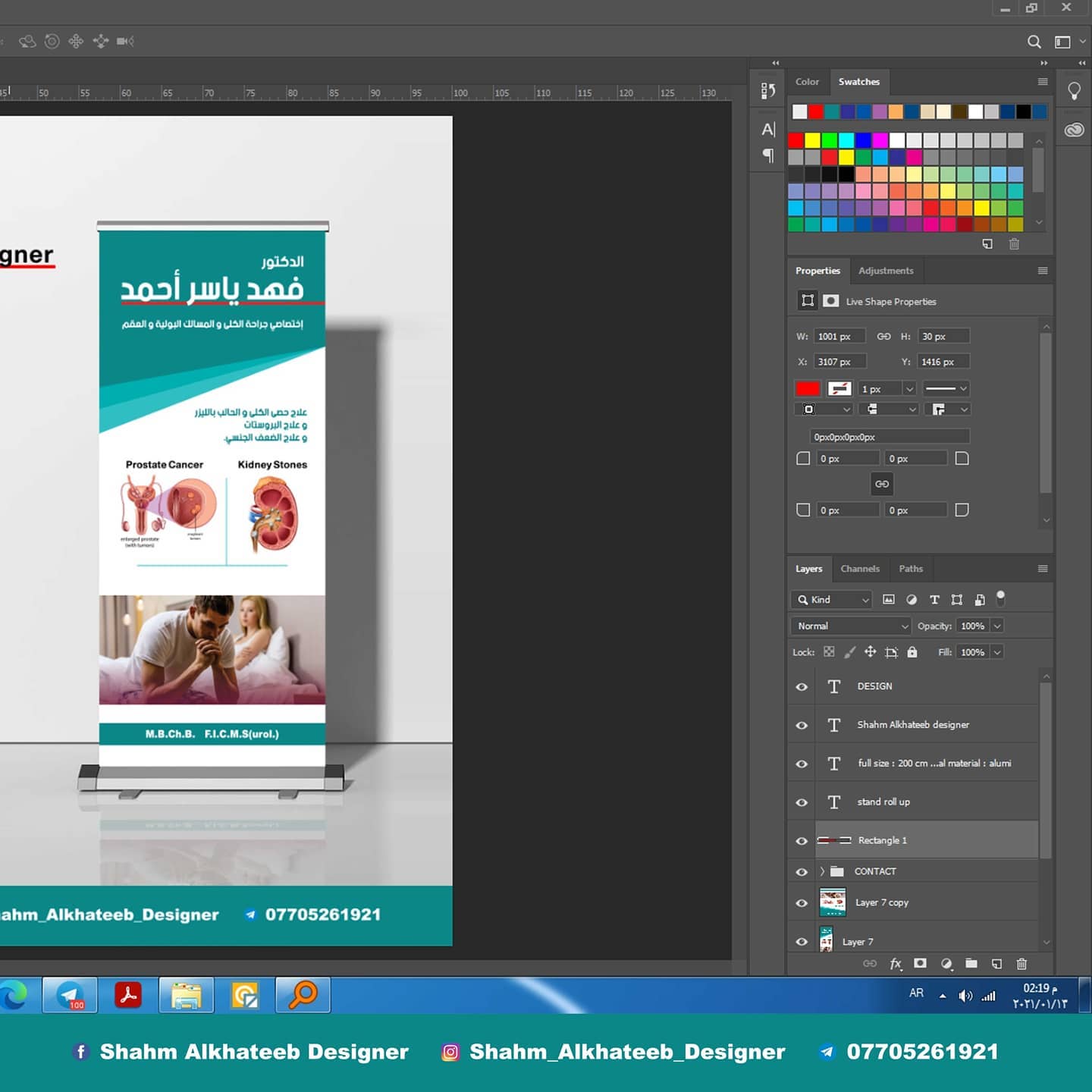Toggle the corner radius link button
The width and height of the screenshot is (1092, 1092).
(x=881, y=484)
